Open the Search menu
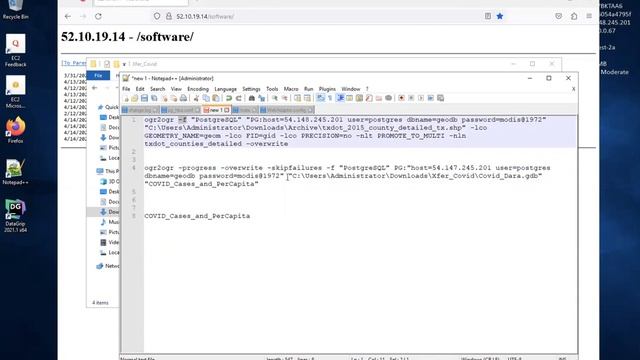Screen dimensions: 640x360 point(157,89)
